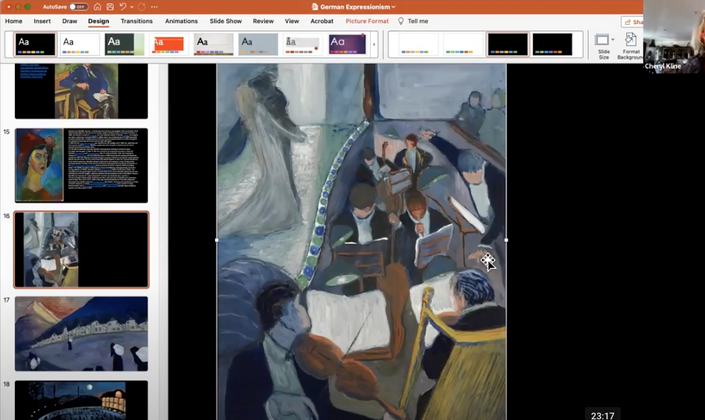
Task: Click the Tell me lightbulb search
Action: pos(413,21)
